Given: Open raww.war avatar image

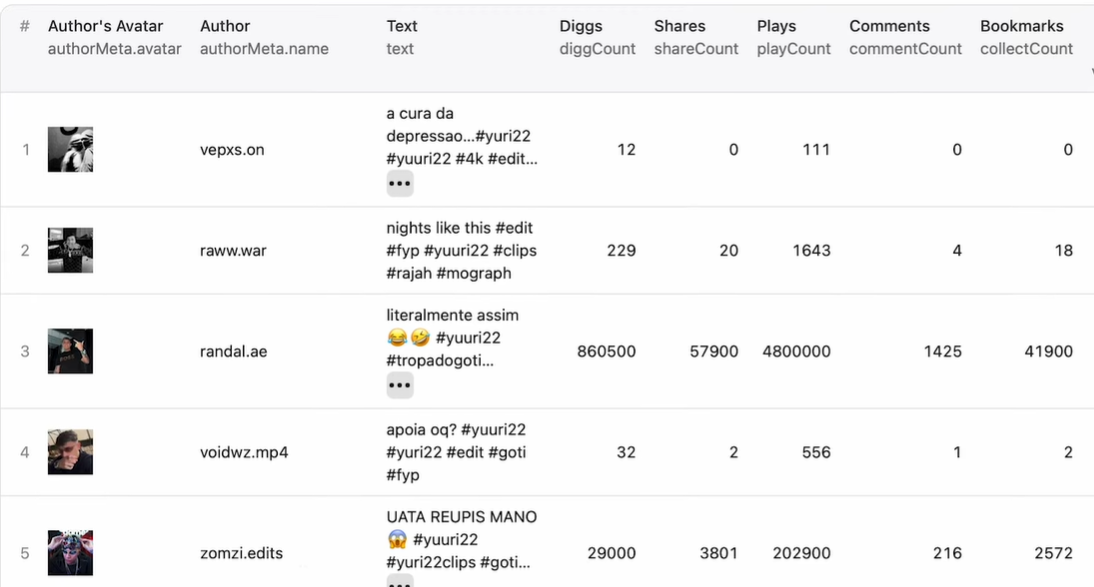Looking at the screenshot, I should (x=70, y=250).
